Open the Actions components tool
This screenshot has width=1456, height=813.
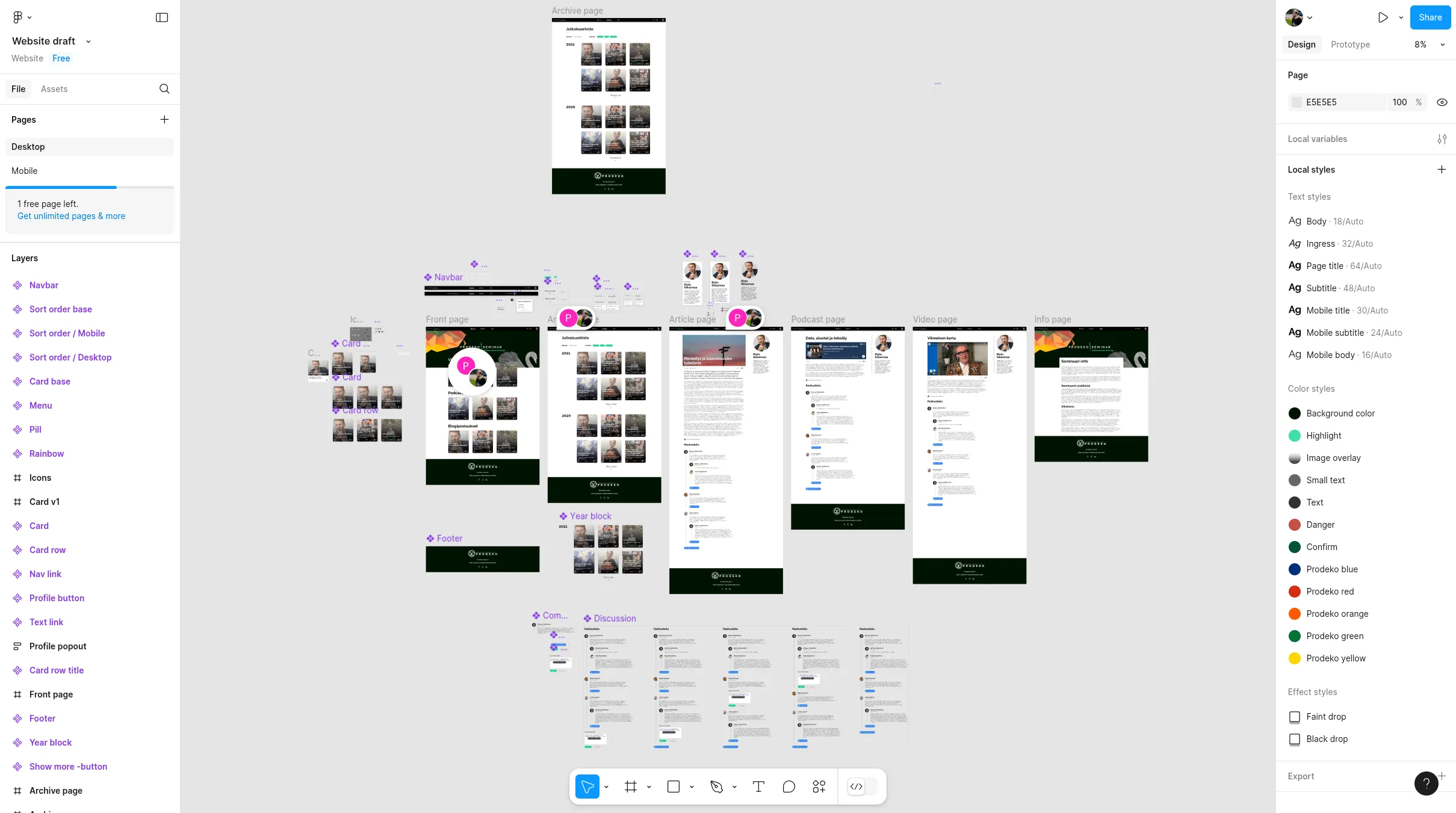coord(819,787)
